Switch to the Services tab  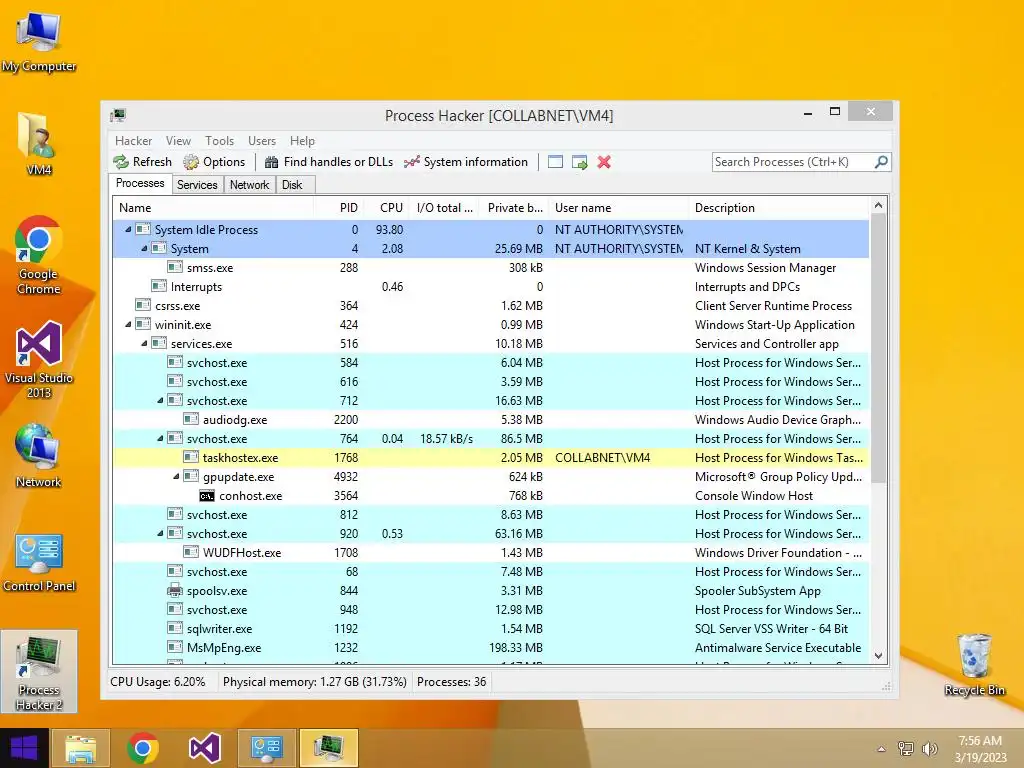click(x=197, y=185)
